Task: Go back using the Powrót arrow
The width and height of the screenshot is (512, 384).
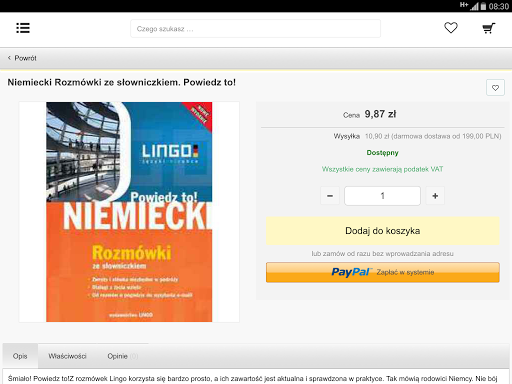Action: [9, 58]
